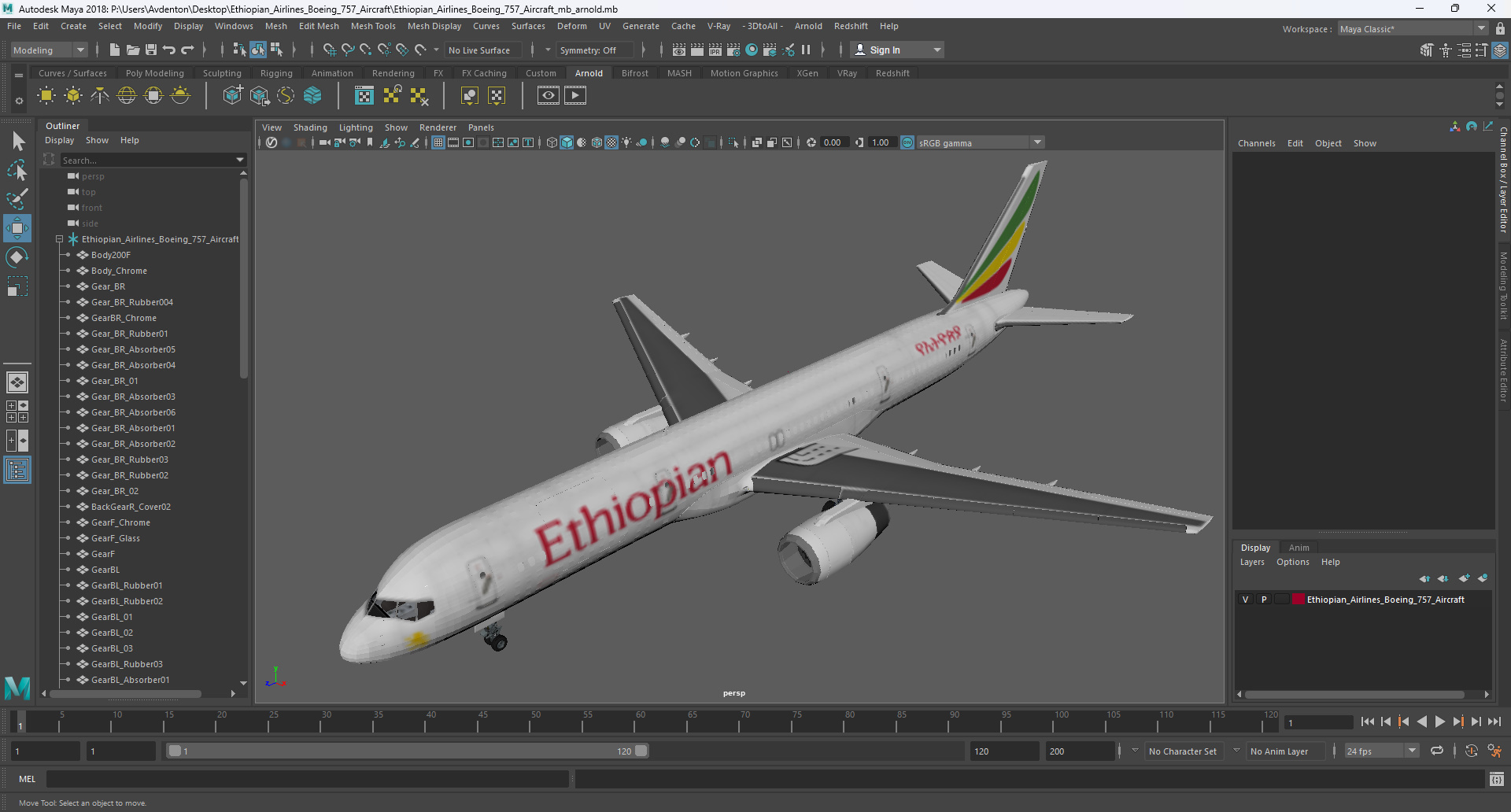Image resolution: width=1511 pixels, height=812 pixels.
Task: Click the range slider bar handle at 120
Action: click(641, 751)
